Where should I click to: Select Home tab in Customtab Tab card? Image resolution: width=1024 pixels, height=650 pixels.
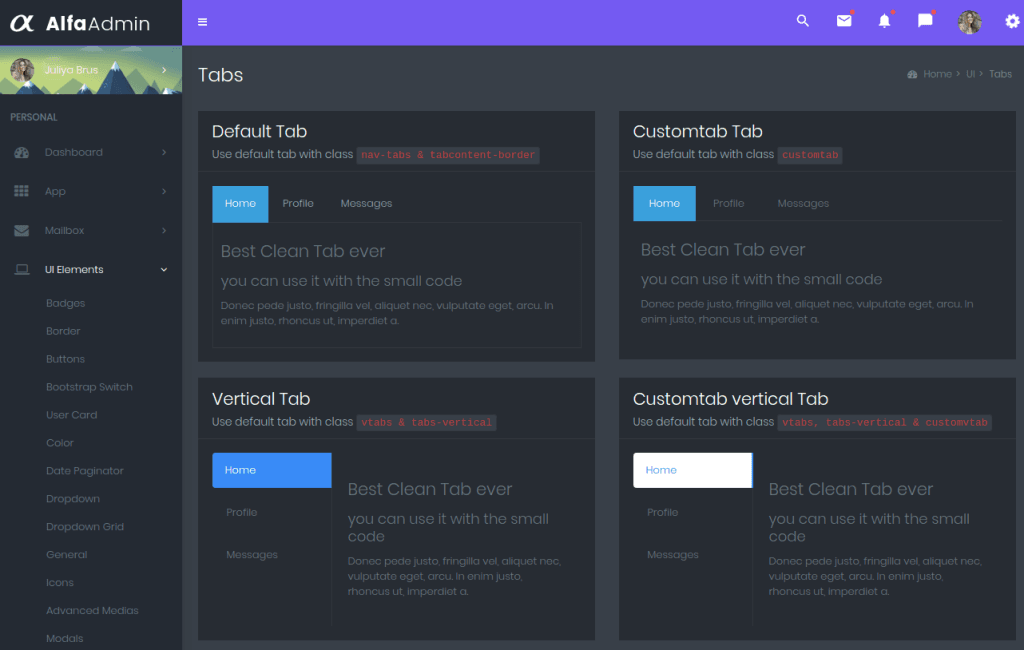[664, 203]
